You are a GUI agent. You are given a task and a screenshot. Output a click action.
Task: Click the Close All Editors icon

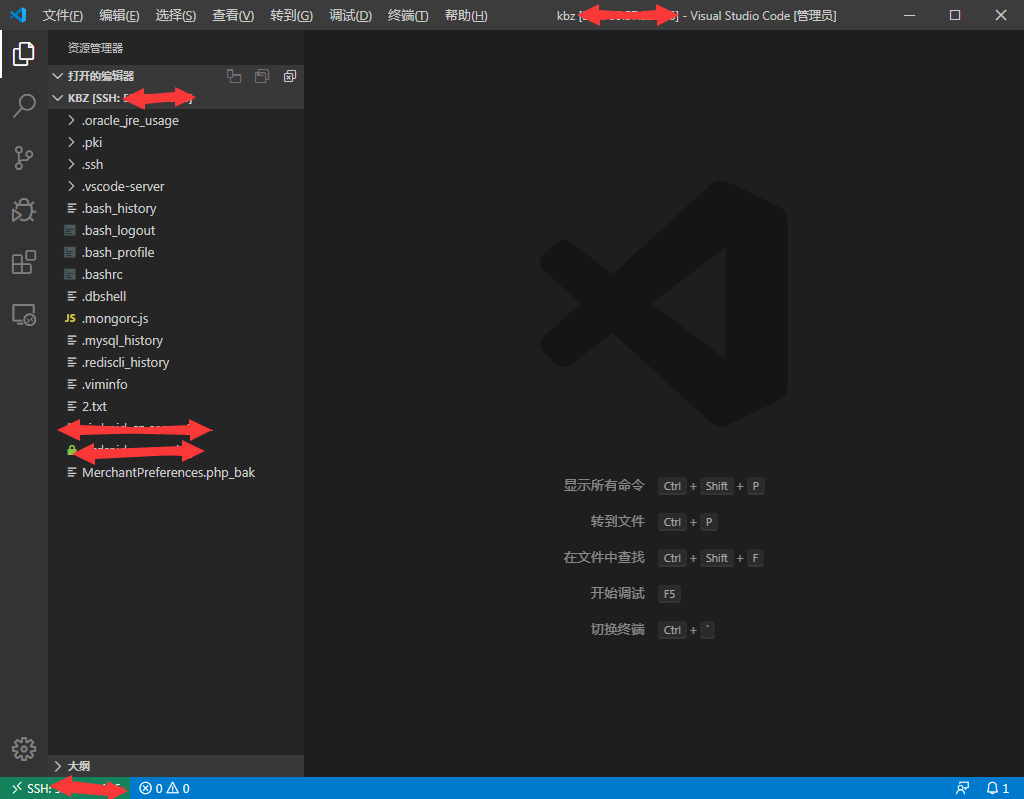tap(289, 75)
